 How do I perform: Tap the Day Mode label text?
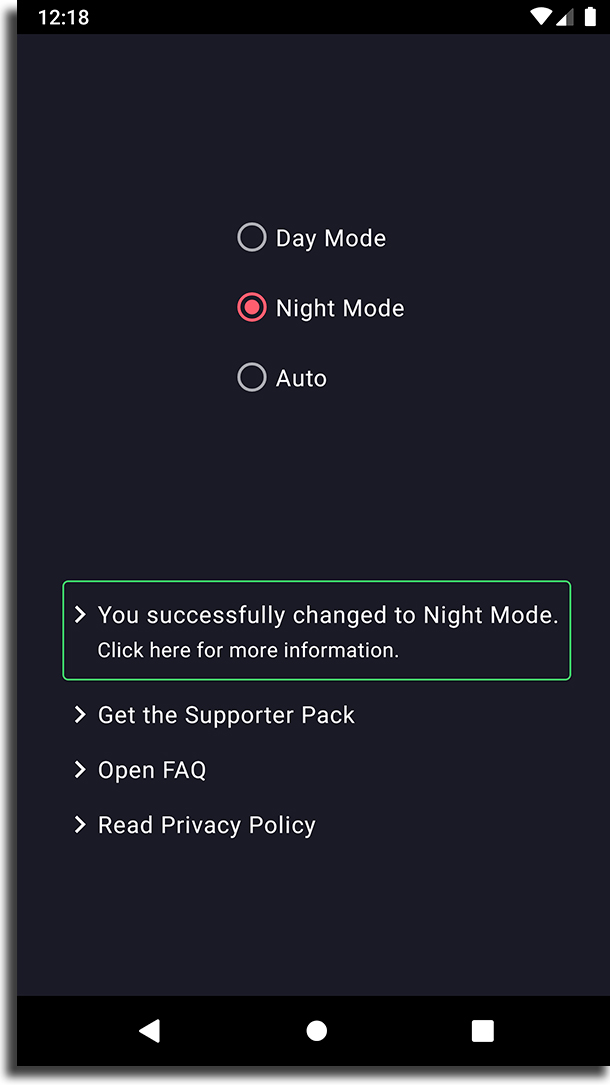(x=331, y=239)
